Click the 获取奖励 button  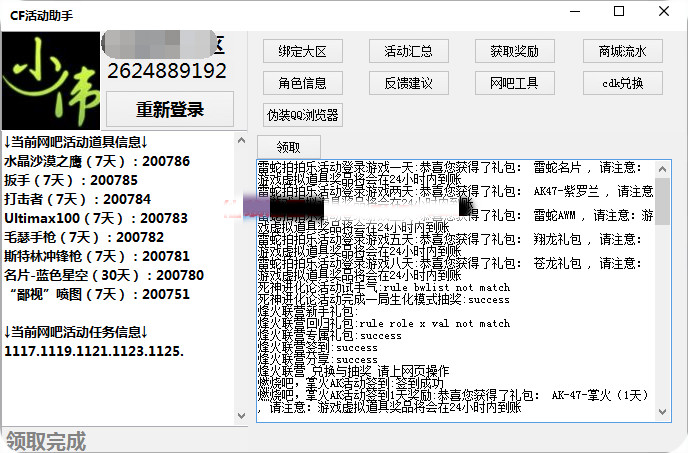coord(515,51)
